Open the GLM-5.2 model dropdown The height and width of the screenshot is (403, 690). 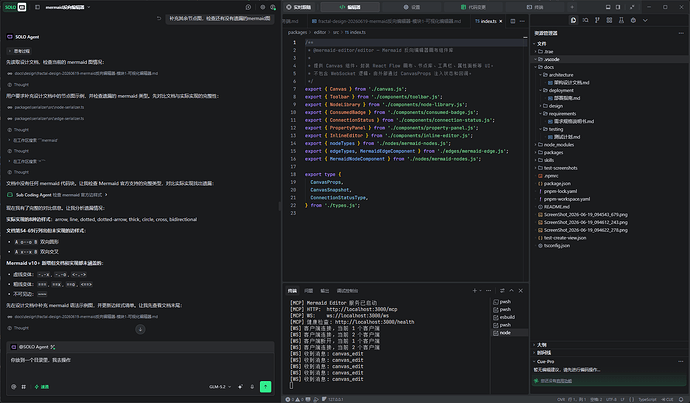click(x=220, y=387)
